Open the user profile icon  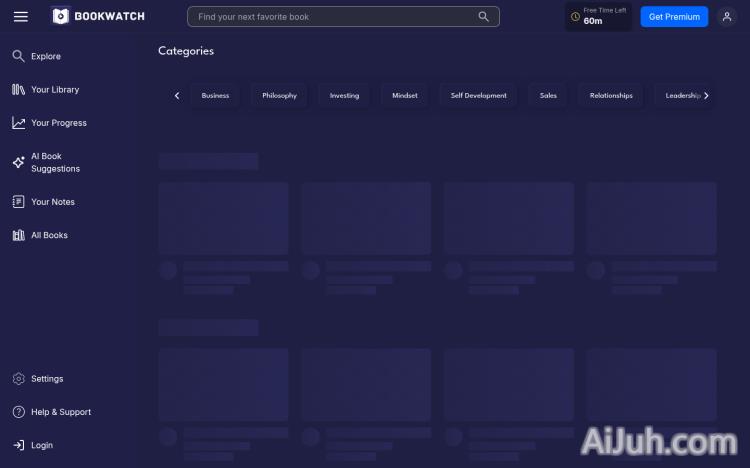(x=727, y=17)
